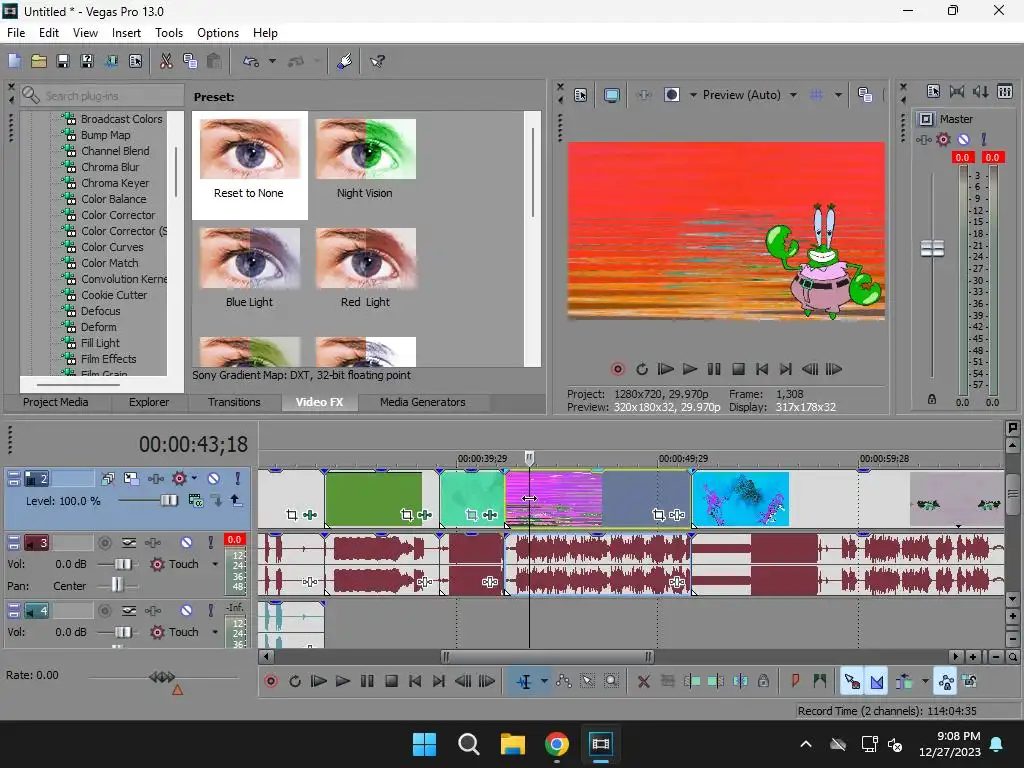Select the Chroma Keyer plug-in

[115, 183]
